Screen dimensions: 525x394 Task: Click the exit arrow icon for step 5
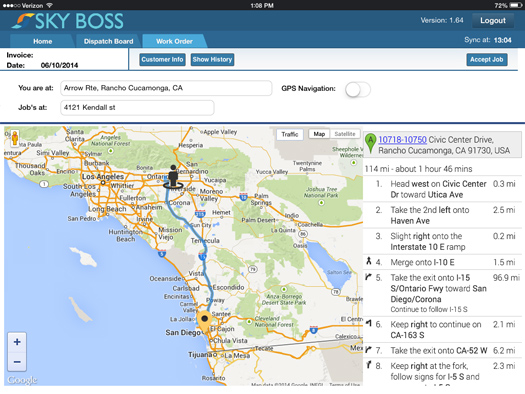(369, 277)
